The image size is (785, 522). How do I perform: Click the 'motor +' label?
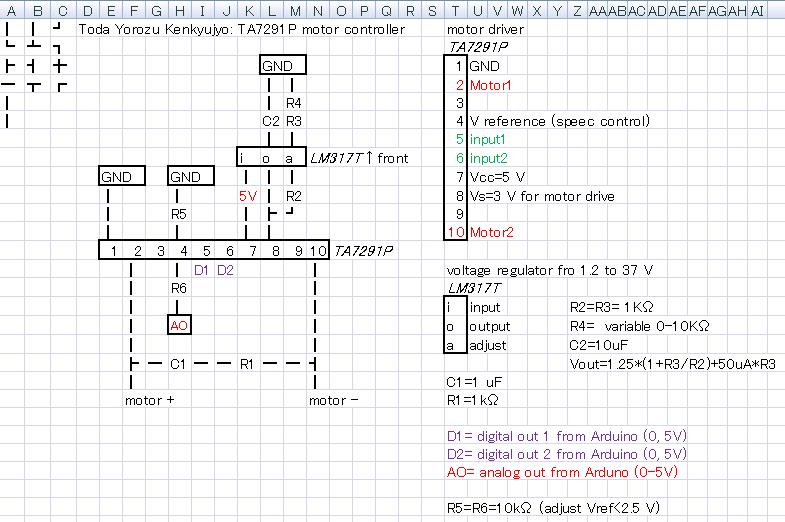point(149,400)
